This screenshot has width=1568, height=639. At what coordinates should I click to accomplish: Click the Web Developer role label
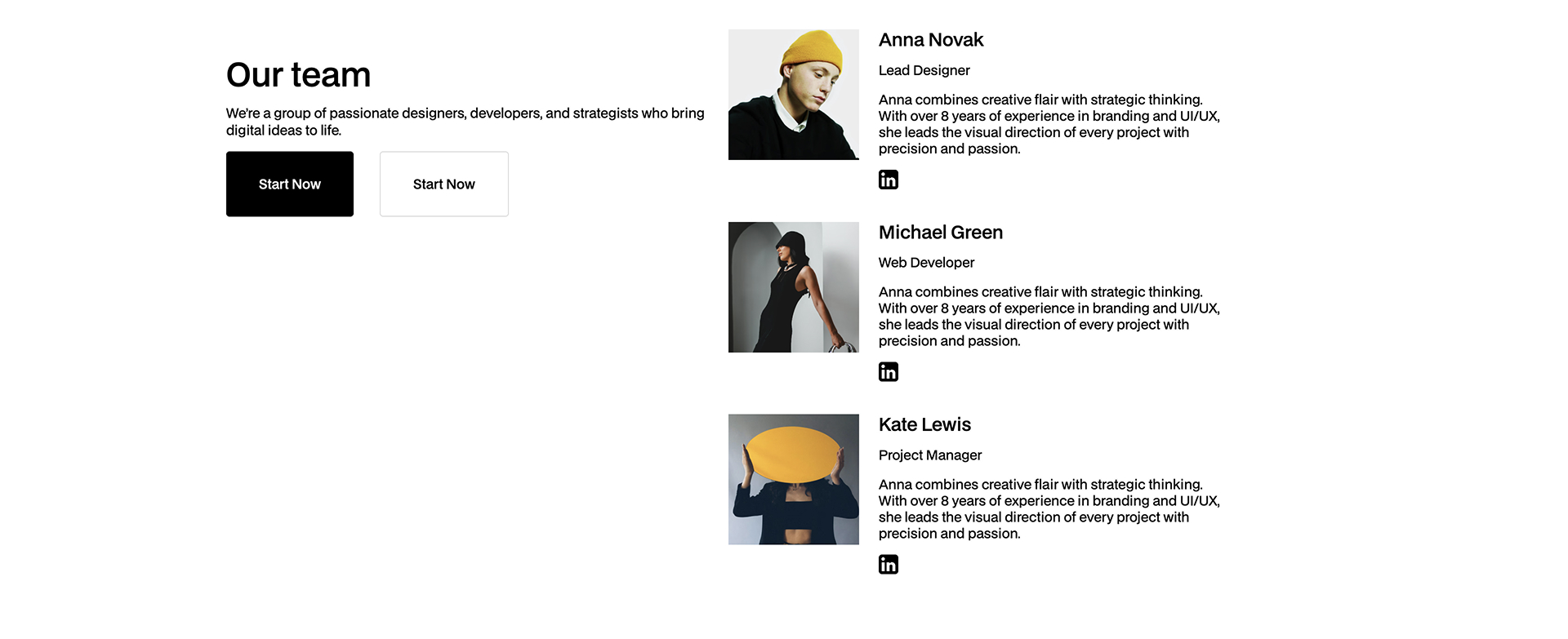click(926, 263)
